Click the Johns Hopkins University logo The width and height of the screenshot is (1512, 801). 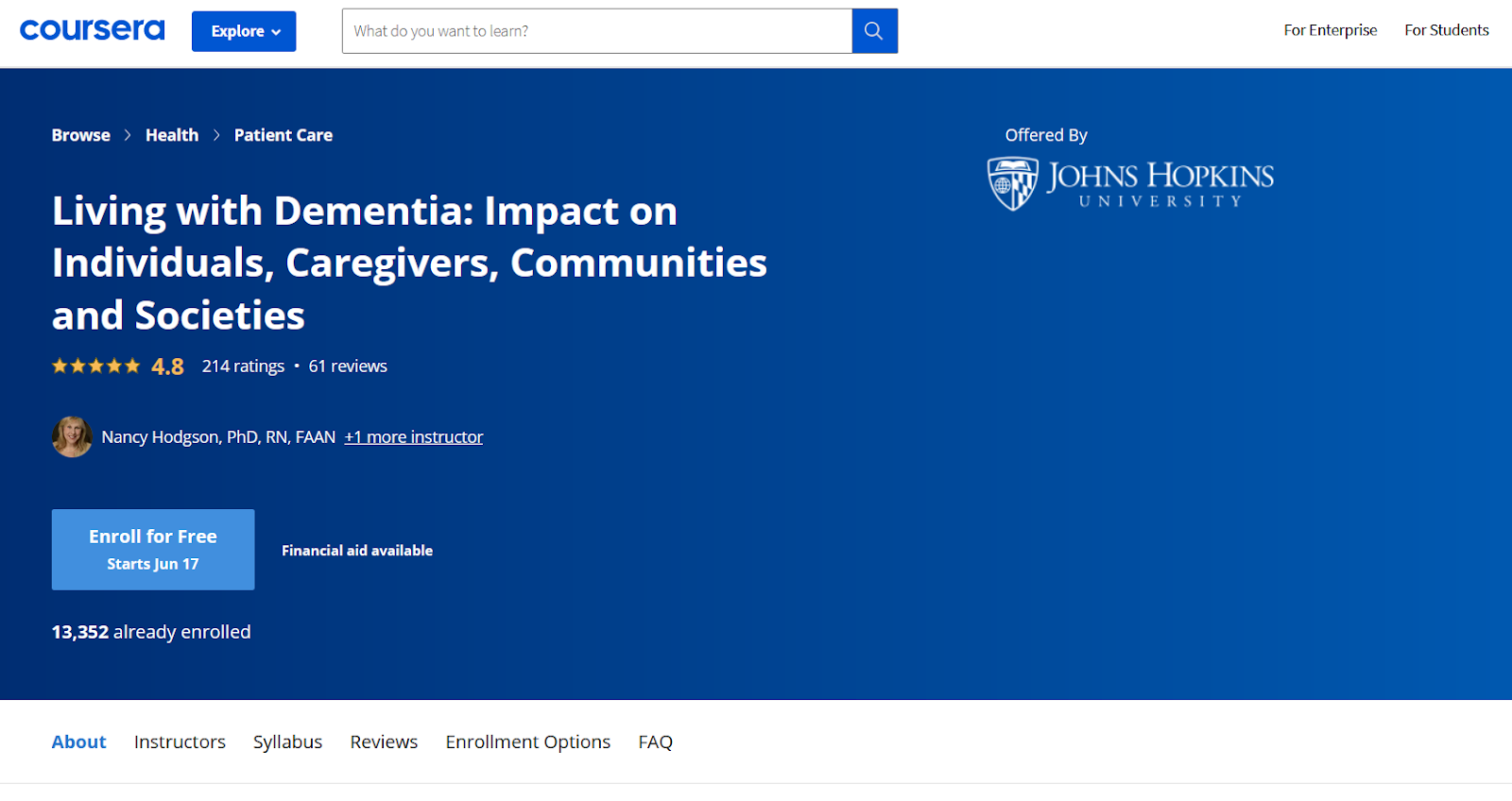1130,183
